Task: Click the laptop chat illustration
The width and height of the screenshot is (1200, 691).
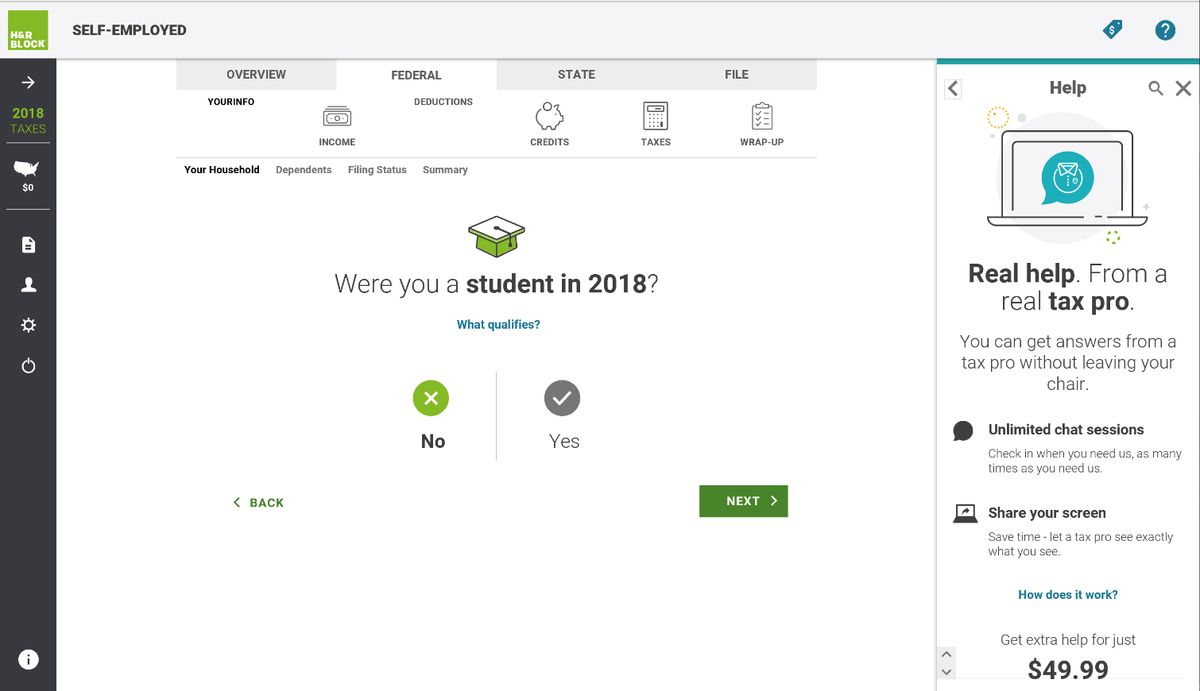Action: point(1067,176)
